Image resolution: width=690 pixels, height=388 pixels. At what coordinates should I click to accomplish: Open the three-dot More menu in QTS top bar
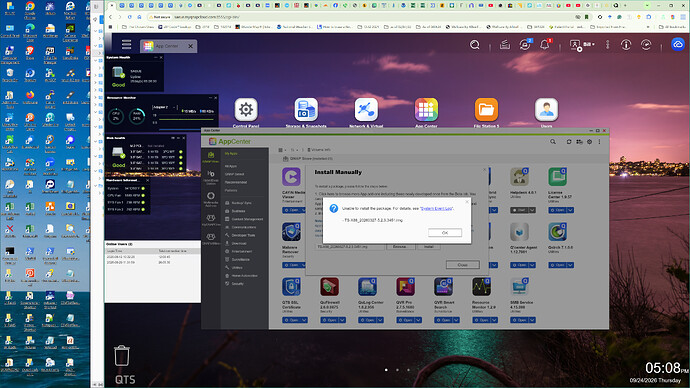click(x=608, y=45)
